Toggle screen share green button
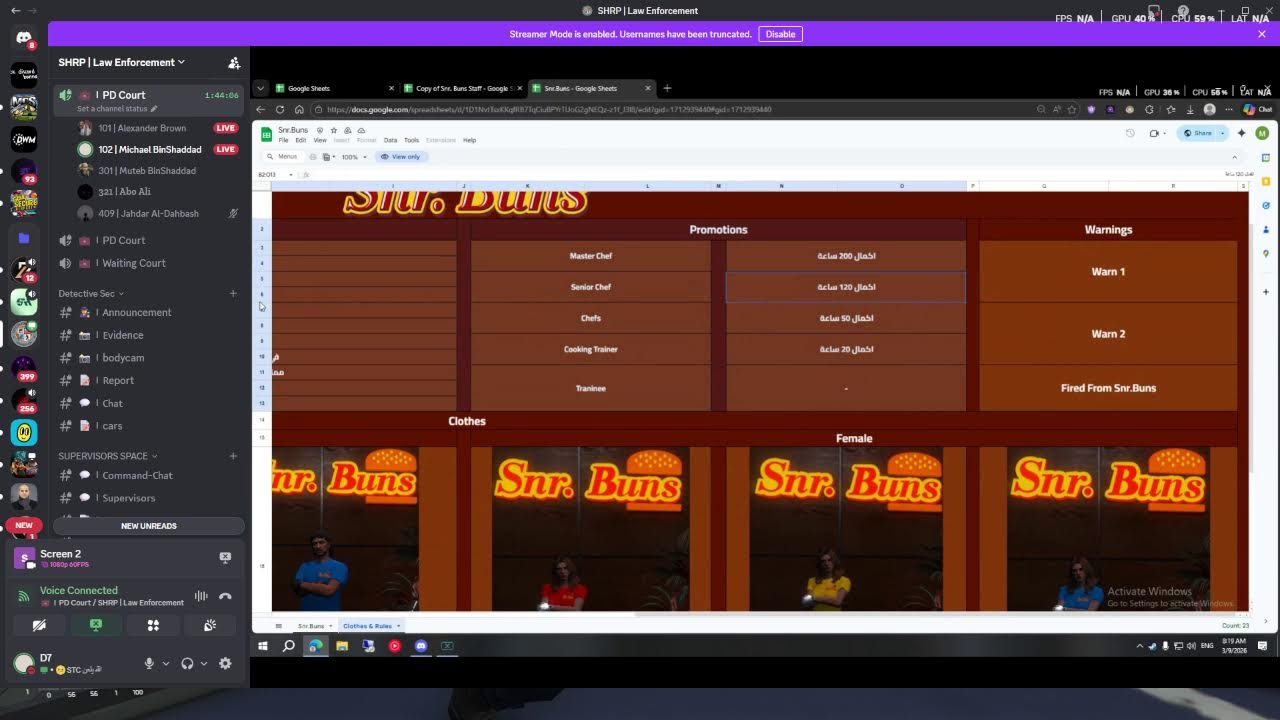The width and height of the screenshot is (1280, 720). coord(96,625)
